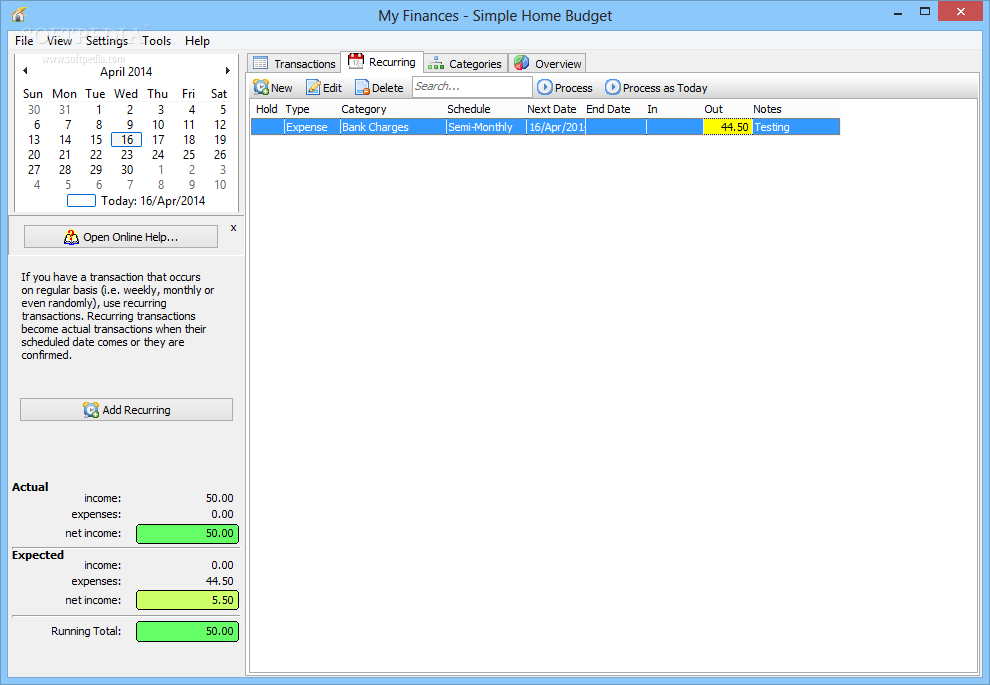The image size is (990, 685).
Task: Go to previous month in calendar
Action: [x=25, y=71]
